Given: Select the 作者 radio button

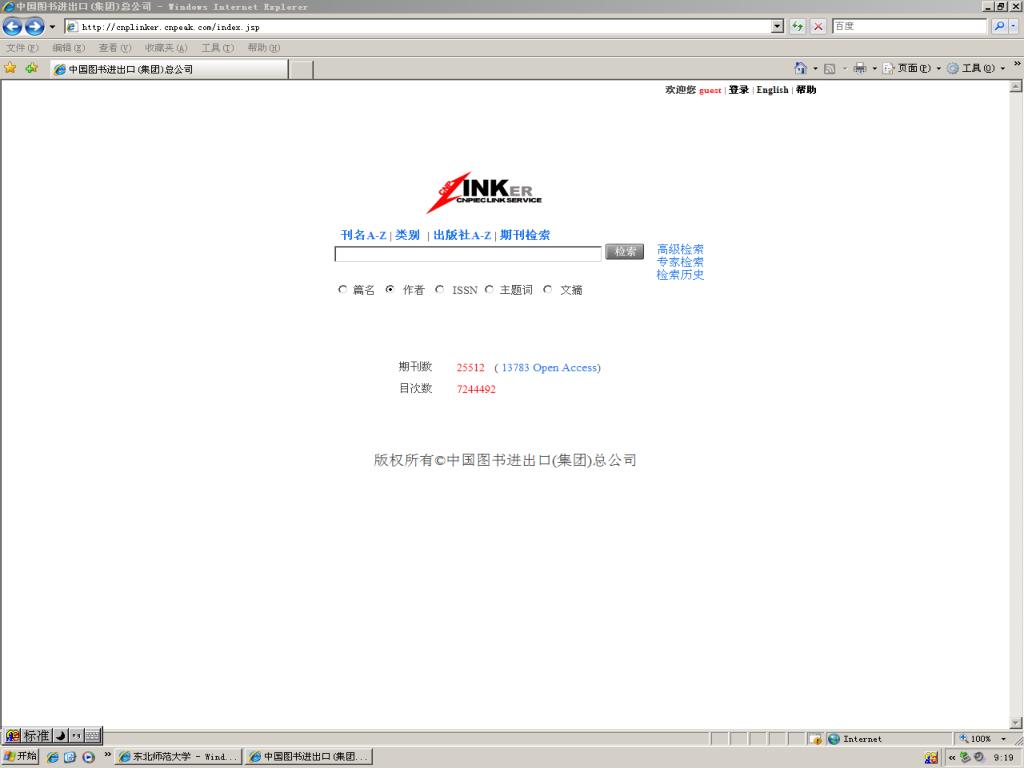Looking at the screenshot, I should (x=390, y=289).
